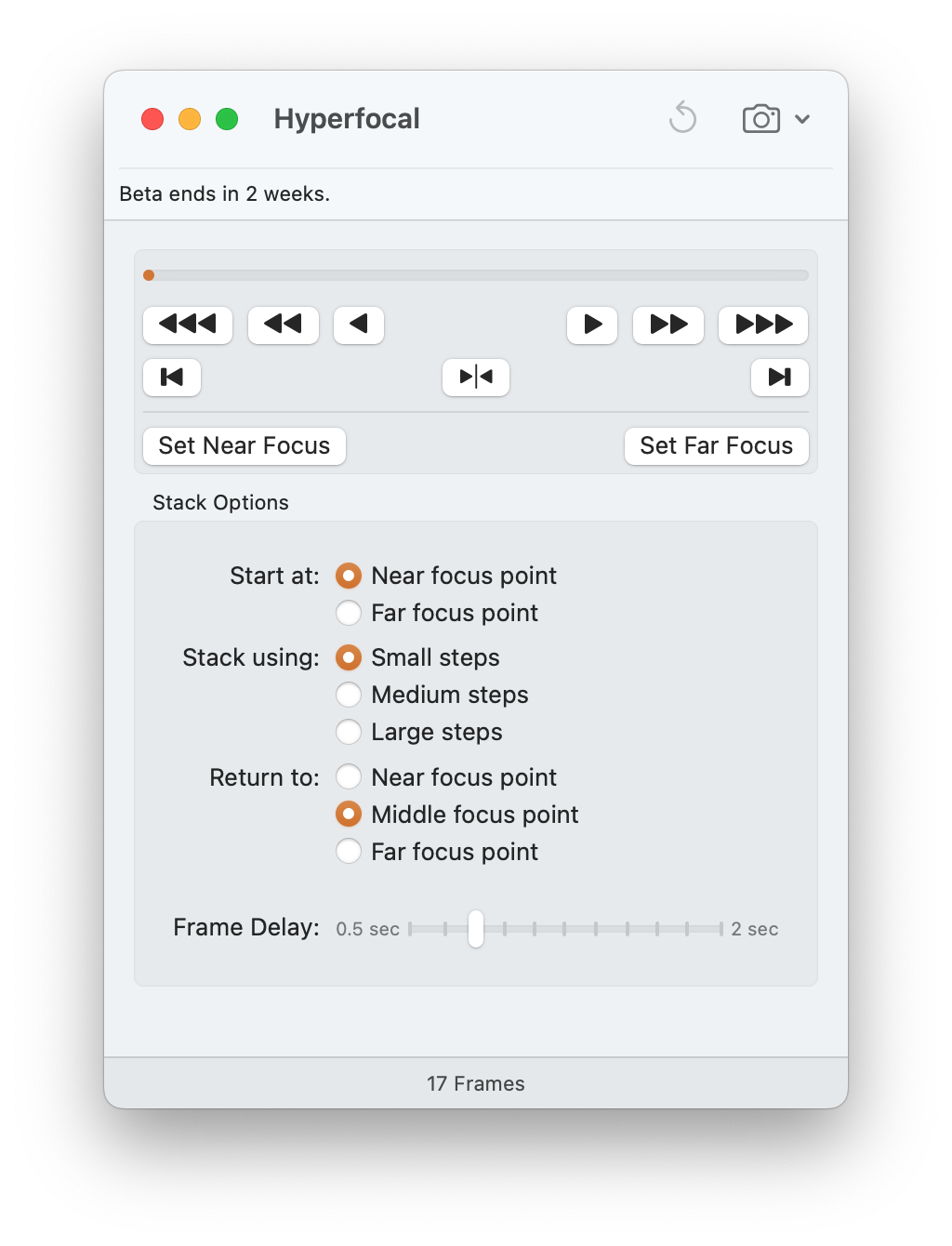Click the triple forward large-step focus button
The height and width of the screenshot is (1246, 952).
pos(763,325)
